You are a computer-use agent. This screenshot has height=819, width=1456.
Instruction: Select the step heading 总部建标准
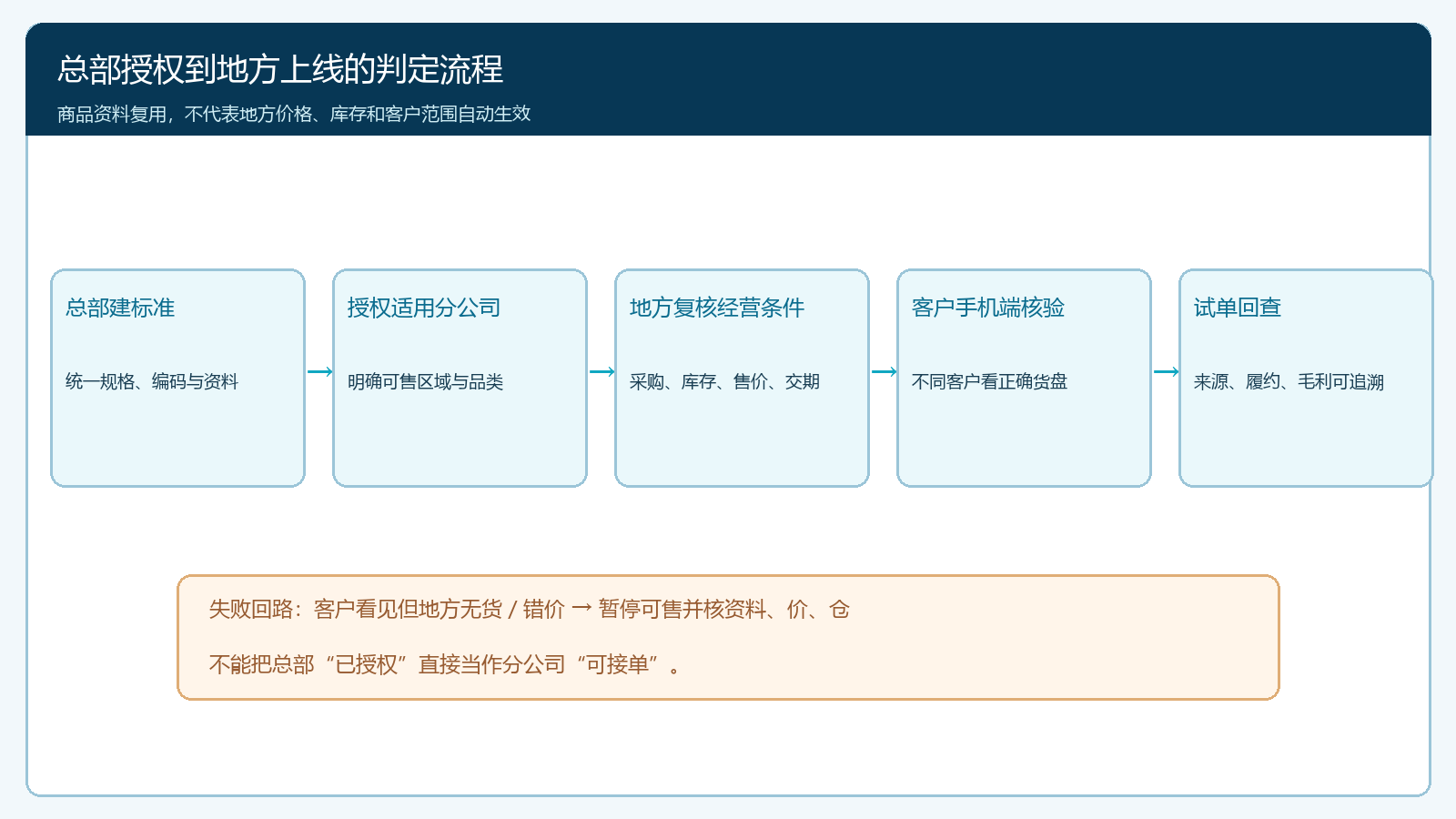[x=120, y=308]
